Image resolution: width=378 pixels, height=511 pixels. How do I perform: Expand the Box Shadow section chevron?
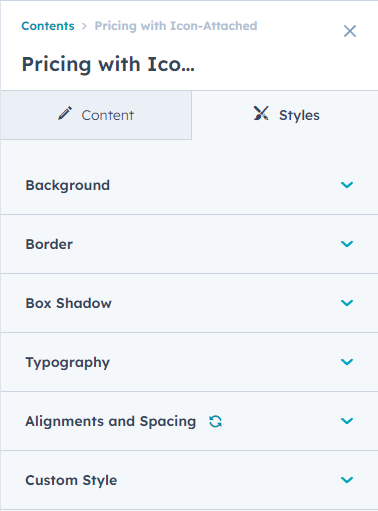[347, 303]
